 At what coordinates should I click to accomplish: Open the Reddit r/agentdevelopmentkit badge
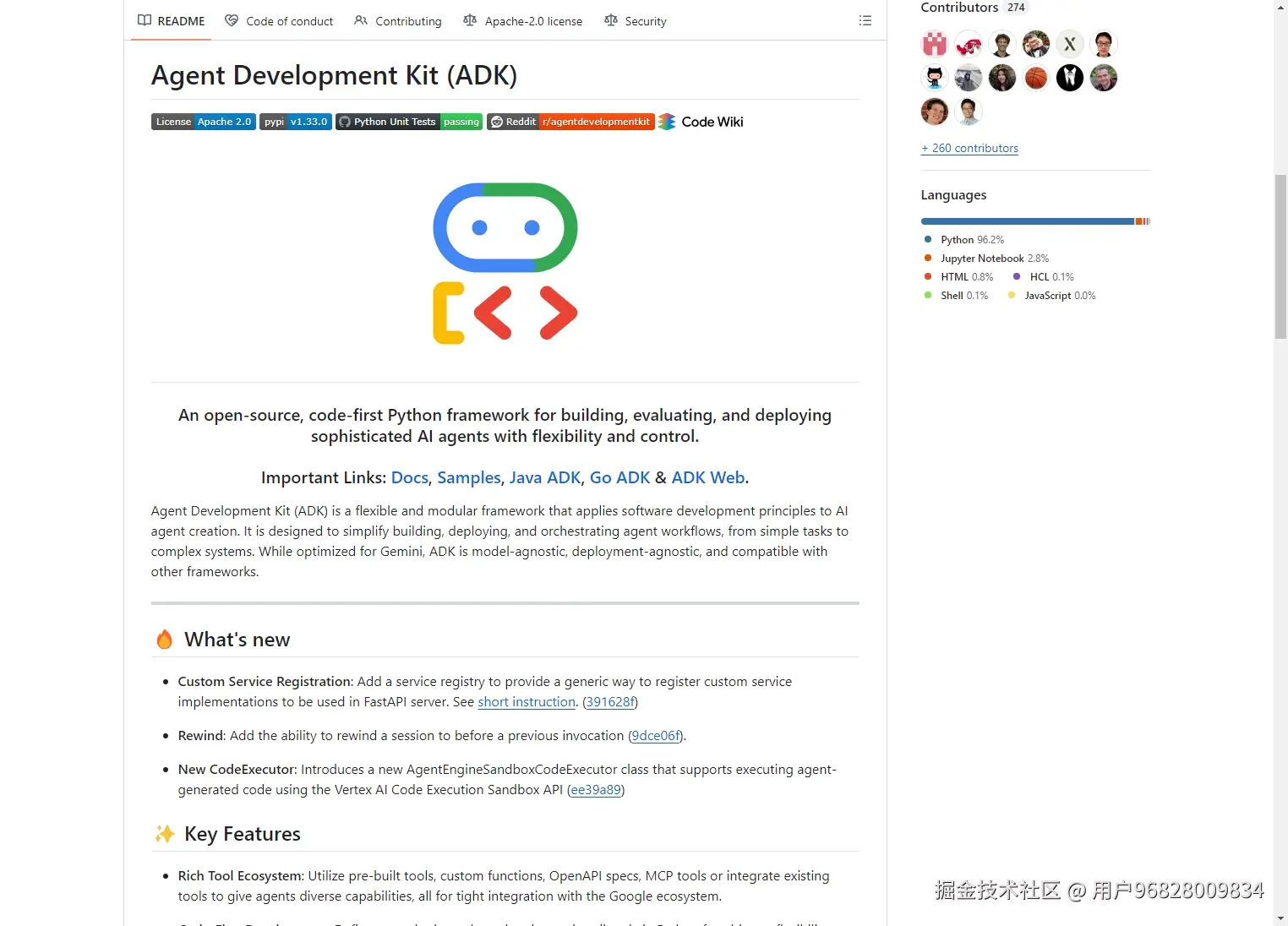(570, 122)
